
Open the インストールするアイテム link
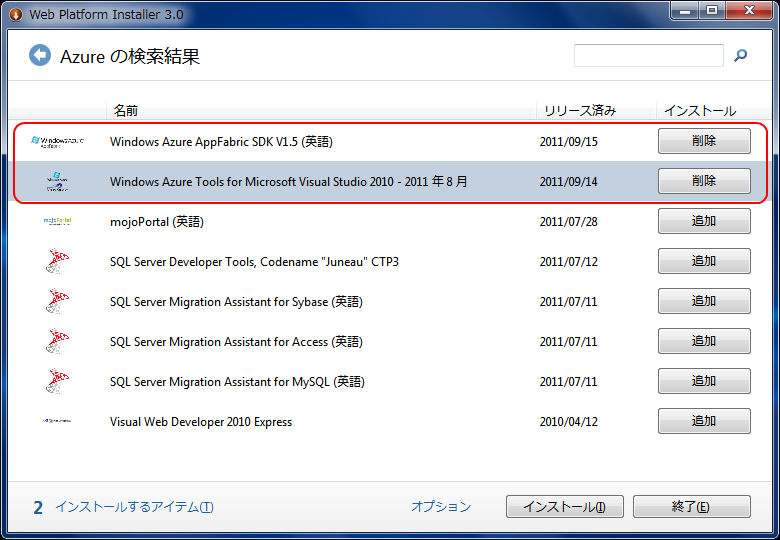pos(134,507)
